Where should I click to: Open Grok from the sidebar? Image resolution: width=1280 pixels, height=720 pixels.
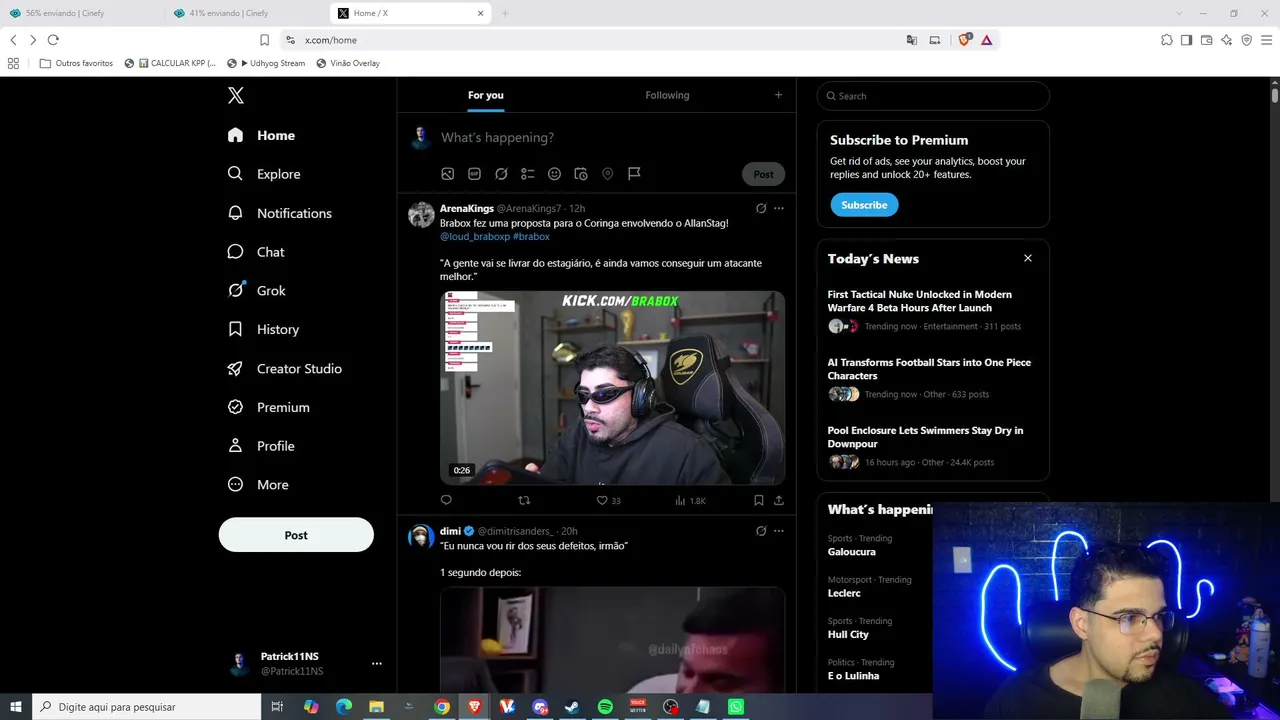257,290
